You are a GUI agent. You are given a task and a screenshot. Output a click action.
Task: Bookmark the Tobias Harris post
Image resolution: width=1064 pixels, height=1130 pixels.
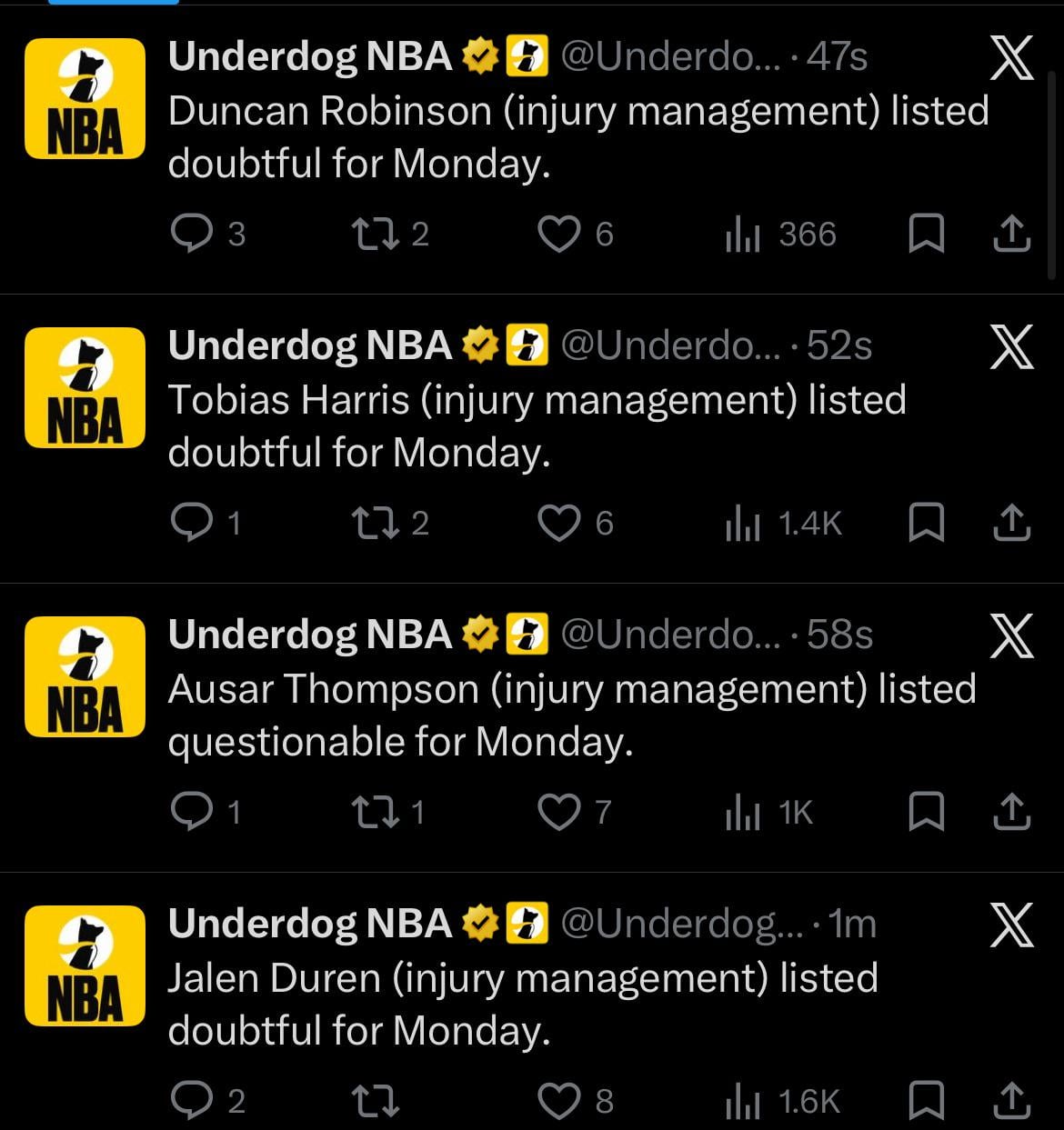point(926,524)
